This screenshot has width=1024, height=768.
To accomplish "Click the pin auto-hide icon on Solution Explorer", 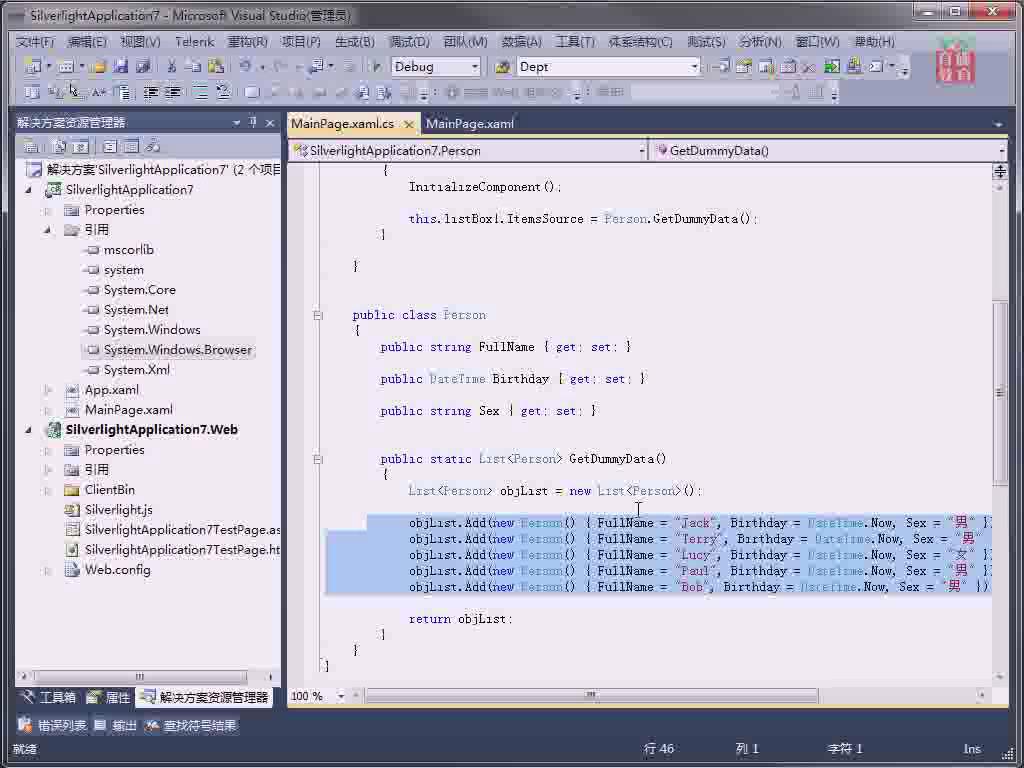I will (253, 122).
